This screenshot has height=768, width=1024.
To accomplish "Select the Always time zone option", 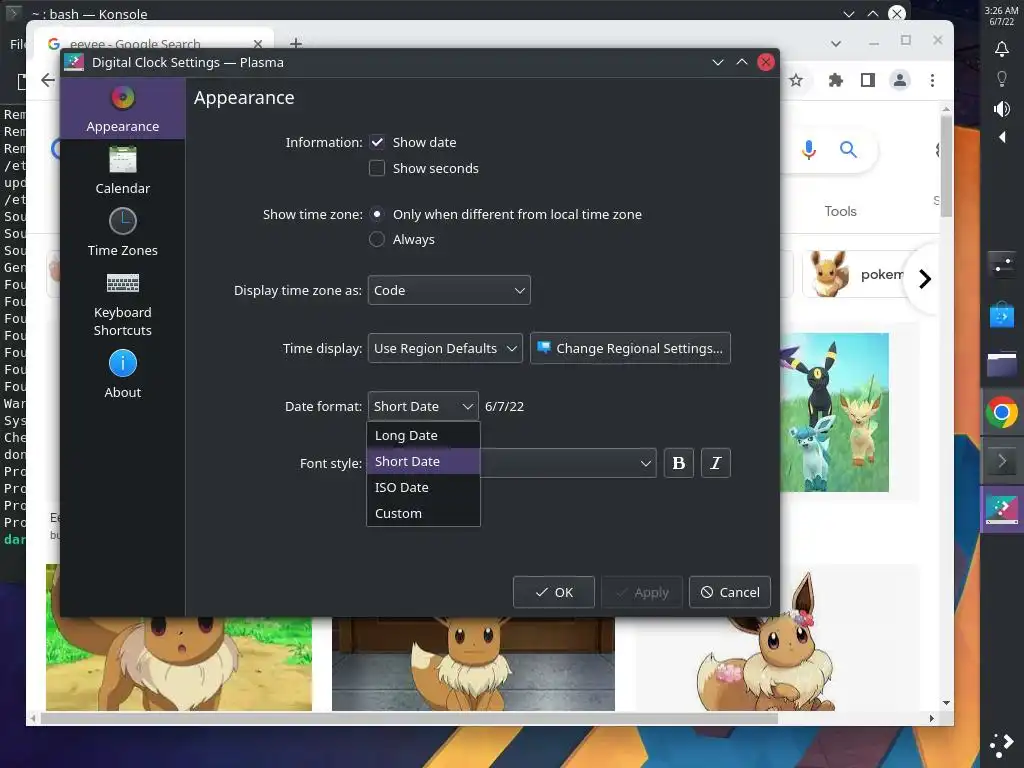I will pos(377,240).
